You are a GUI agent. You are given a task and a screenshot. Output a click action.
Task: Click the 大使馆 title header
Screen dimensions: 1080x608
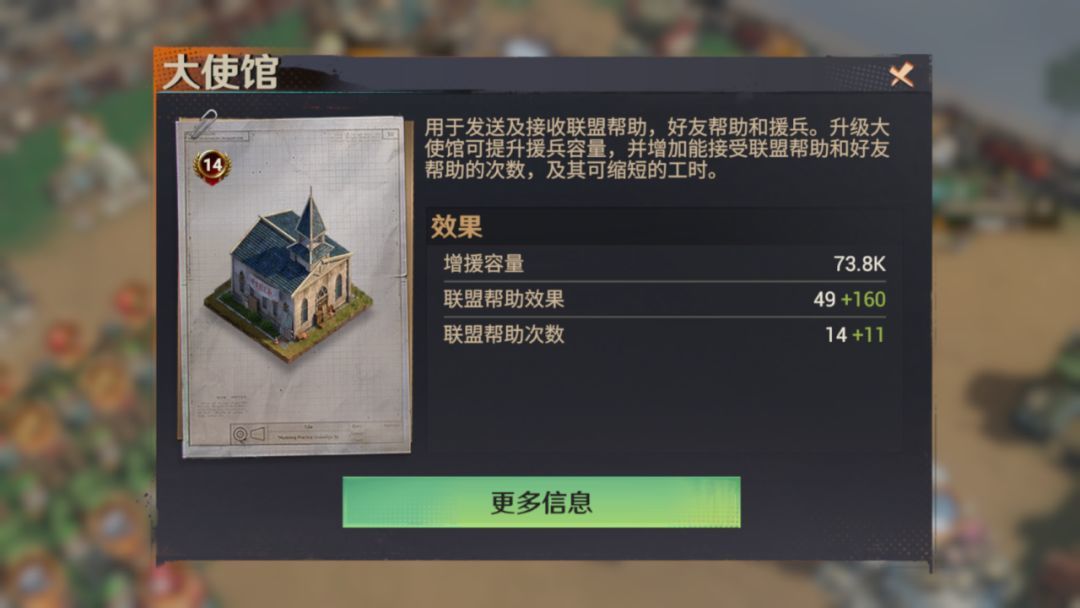(x=220, y=72)
